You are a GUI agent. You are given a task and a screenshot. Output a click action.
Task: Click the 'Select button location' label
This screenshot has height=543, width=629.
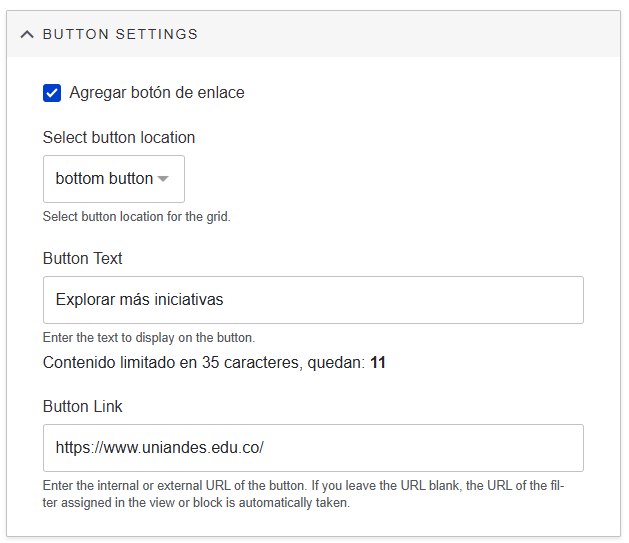point(119,137)
